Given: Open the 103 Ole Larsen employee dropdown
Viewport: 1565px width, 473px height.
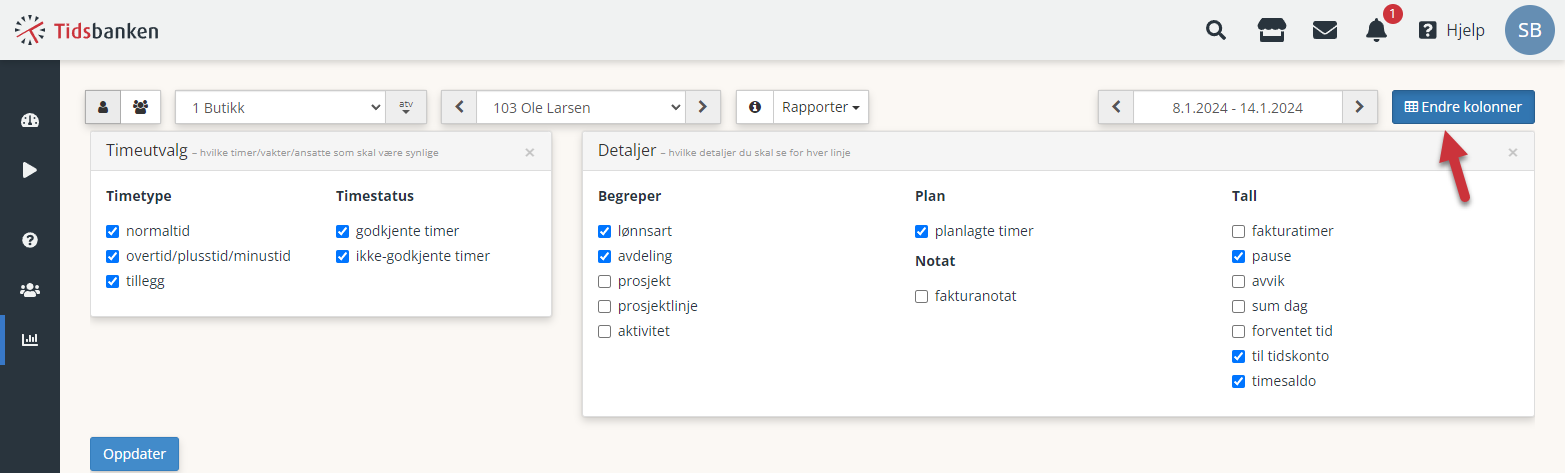Looking at the screenshot, I should pos(581,107).
